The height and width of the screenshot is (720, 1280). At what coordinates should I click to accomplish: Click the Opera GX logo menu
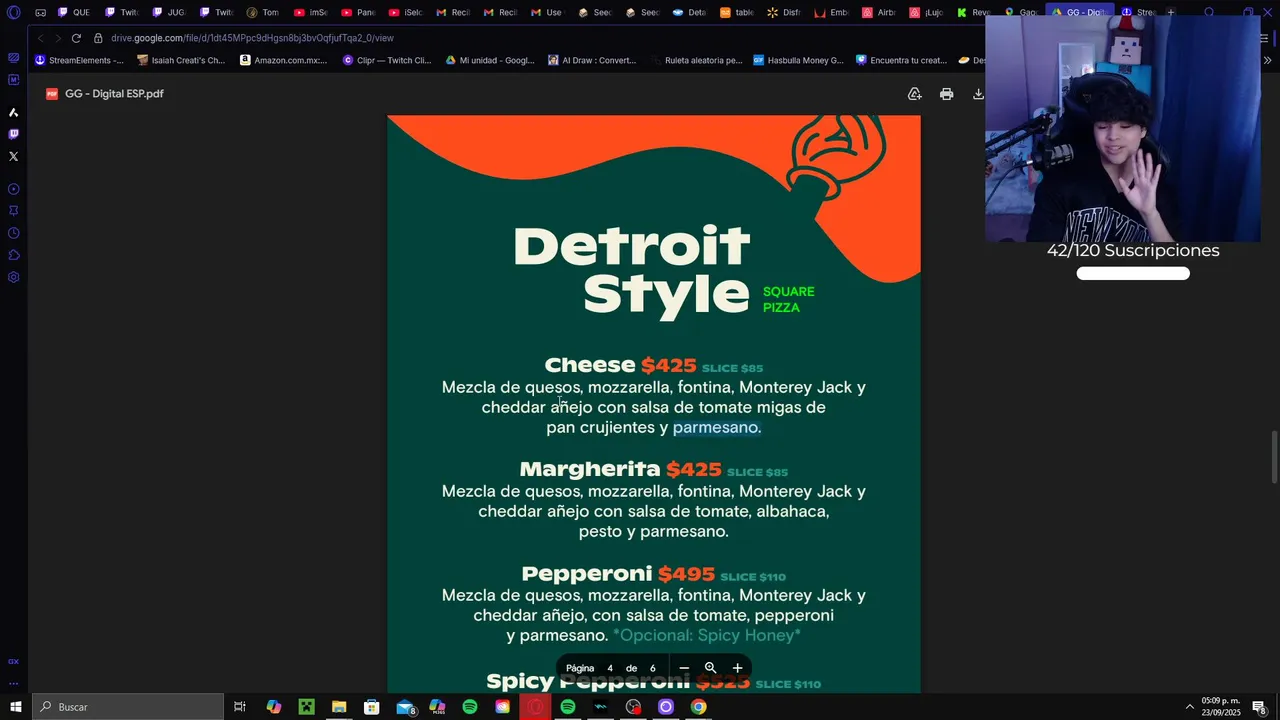point(13,12)
